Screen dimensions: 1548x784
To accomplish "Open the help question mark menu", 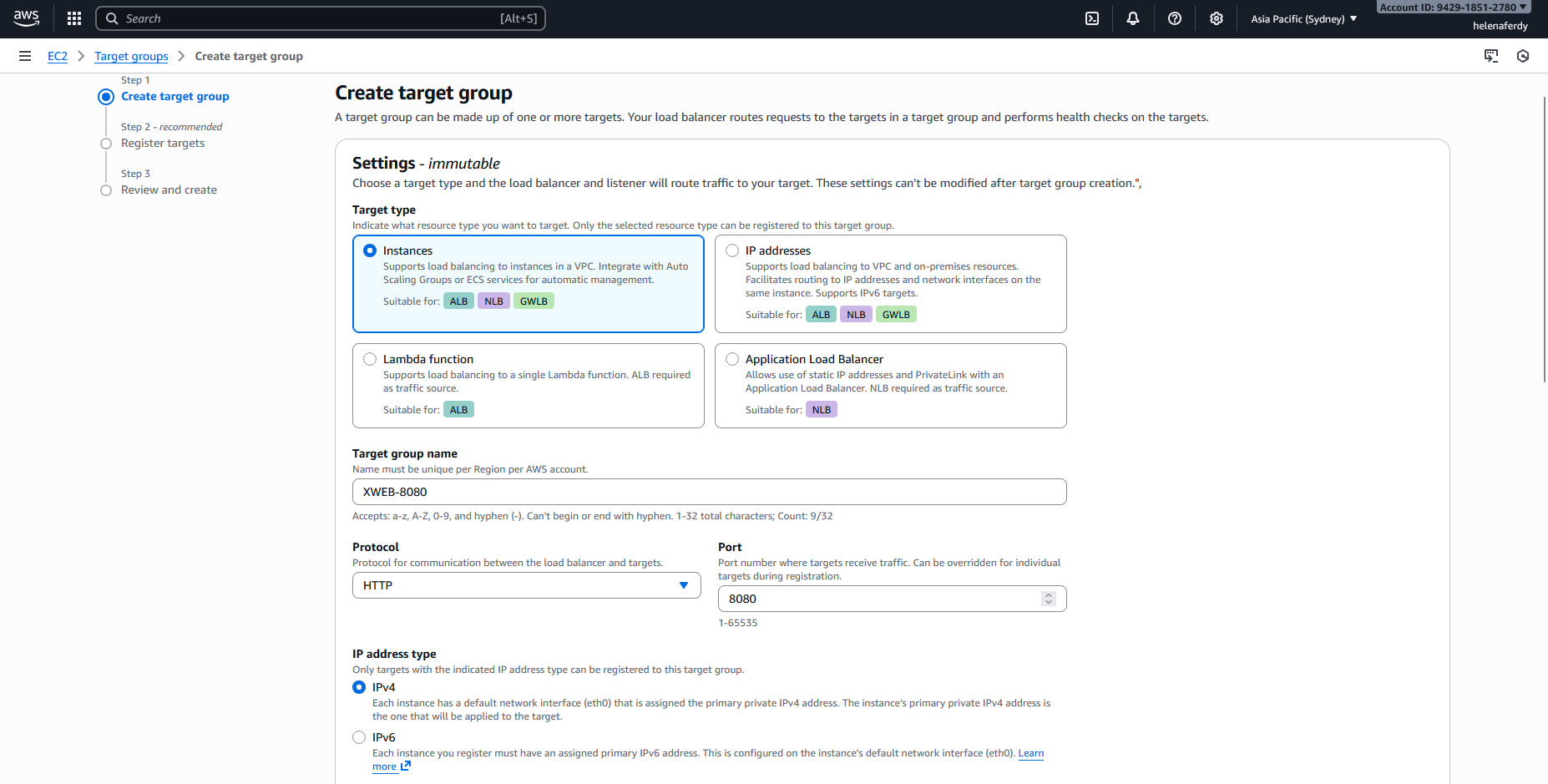I will point(1174,18).
